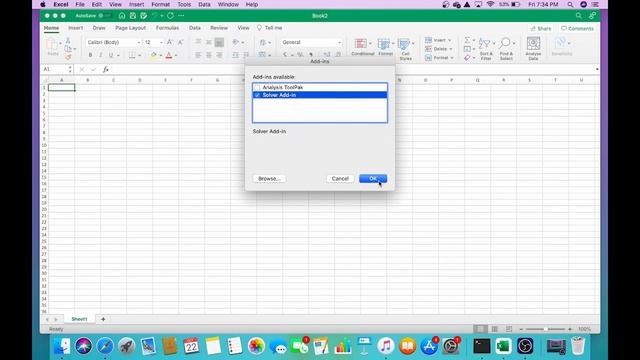Open the Format menu in menu bar
This screenshot has width=640, height=360.
(x=160, y=4)
